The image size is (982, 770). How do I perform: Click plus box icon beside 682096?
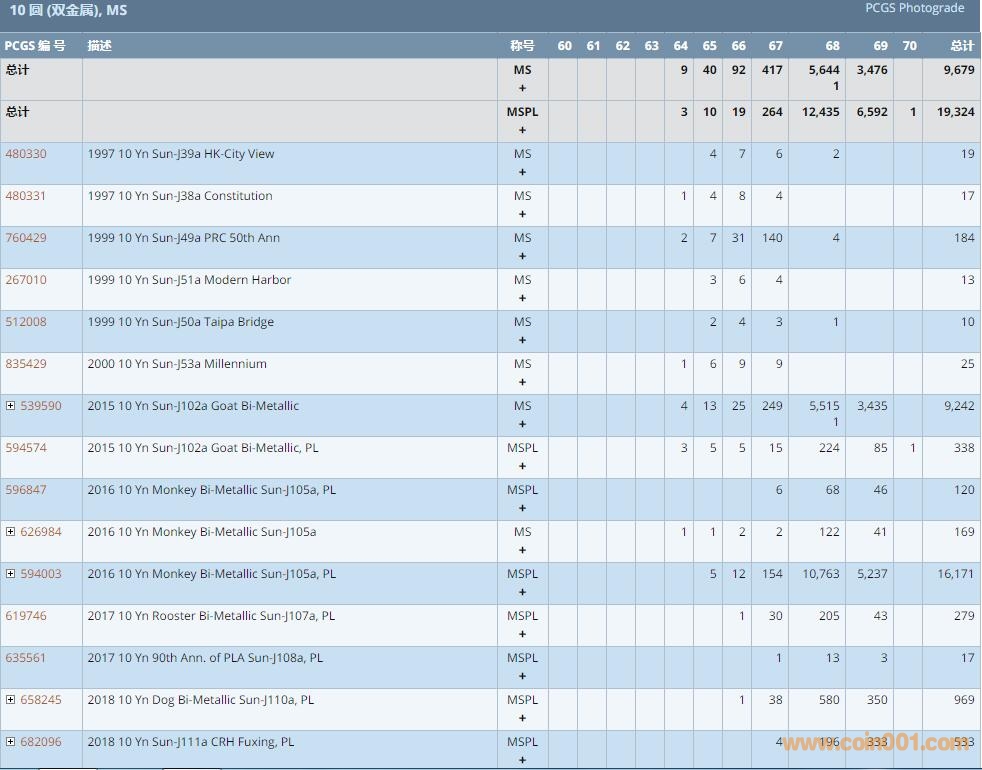[11, 742]
